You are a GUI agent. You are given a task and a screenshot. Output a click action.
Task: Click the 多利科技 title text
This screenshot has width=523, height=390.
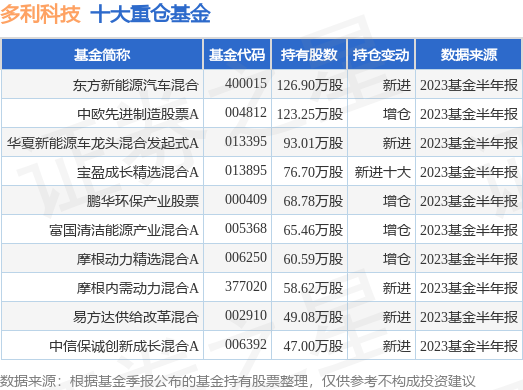point(40,14)
